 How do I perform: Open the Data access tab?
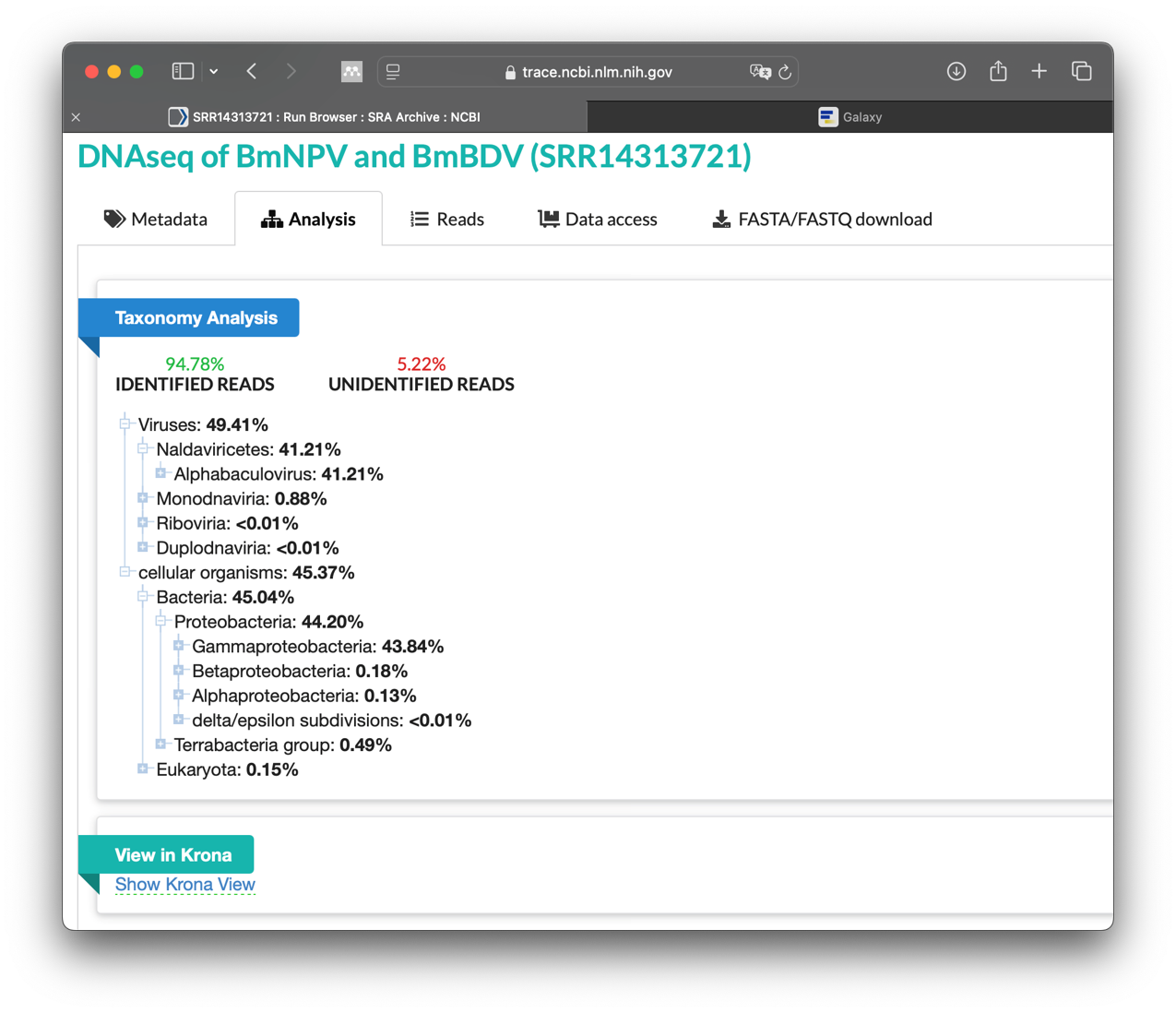[x=598, y=219]
